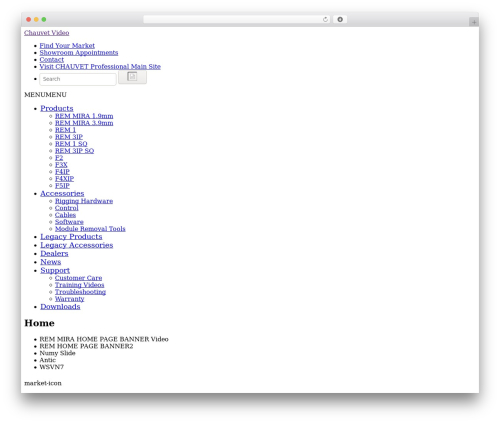Open the F4XIP product link
Screen dimensions: 500x423
click(64, 179)
